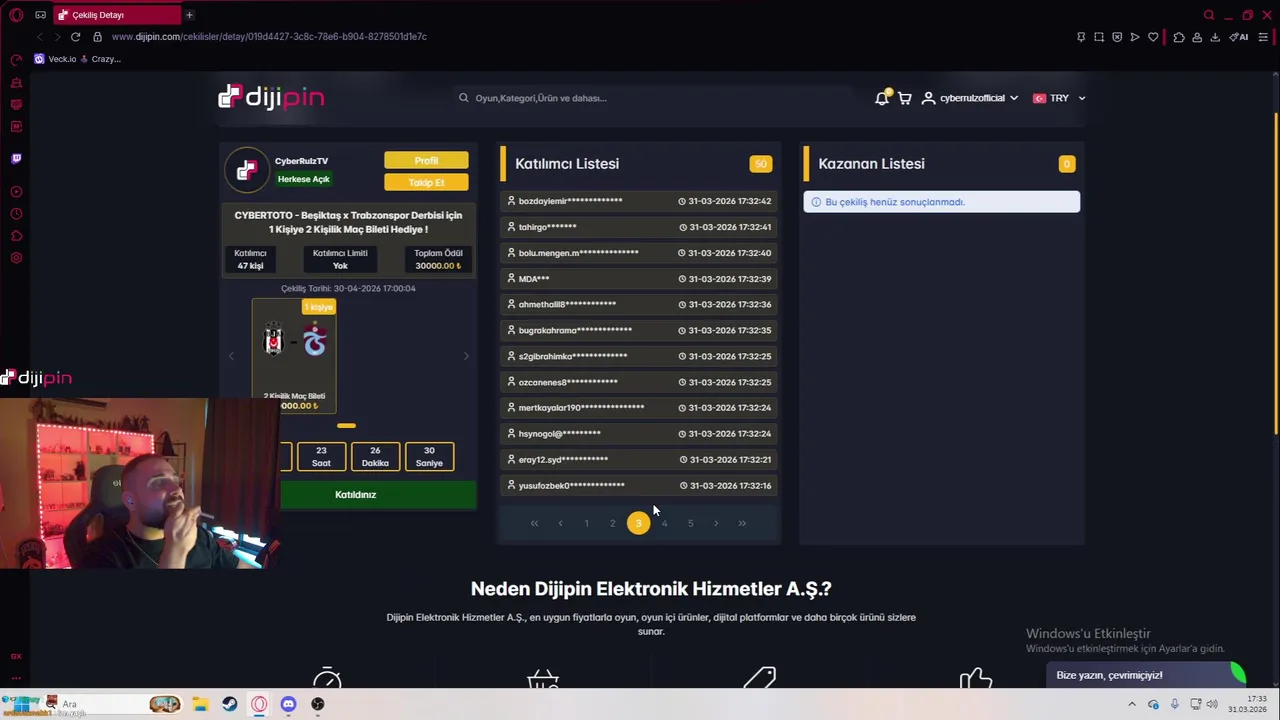Reload the page with the refresh icon

click(x=75, y=37)
